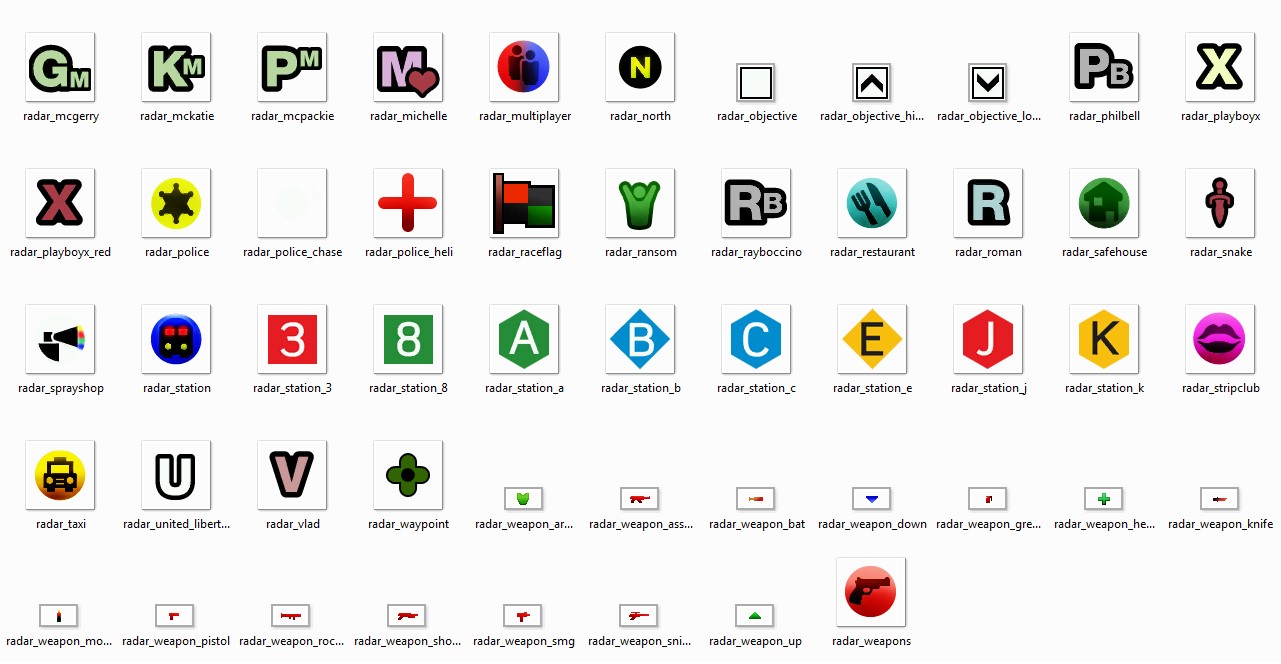Screen dimensions: 1281x664
Task: Select radar_weapon_he green plus thumbnail
Action: (x=1104, y=498)
